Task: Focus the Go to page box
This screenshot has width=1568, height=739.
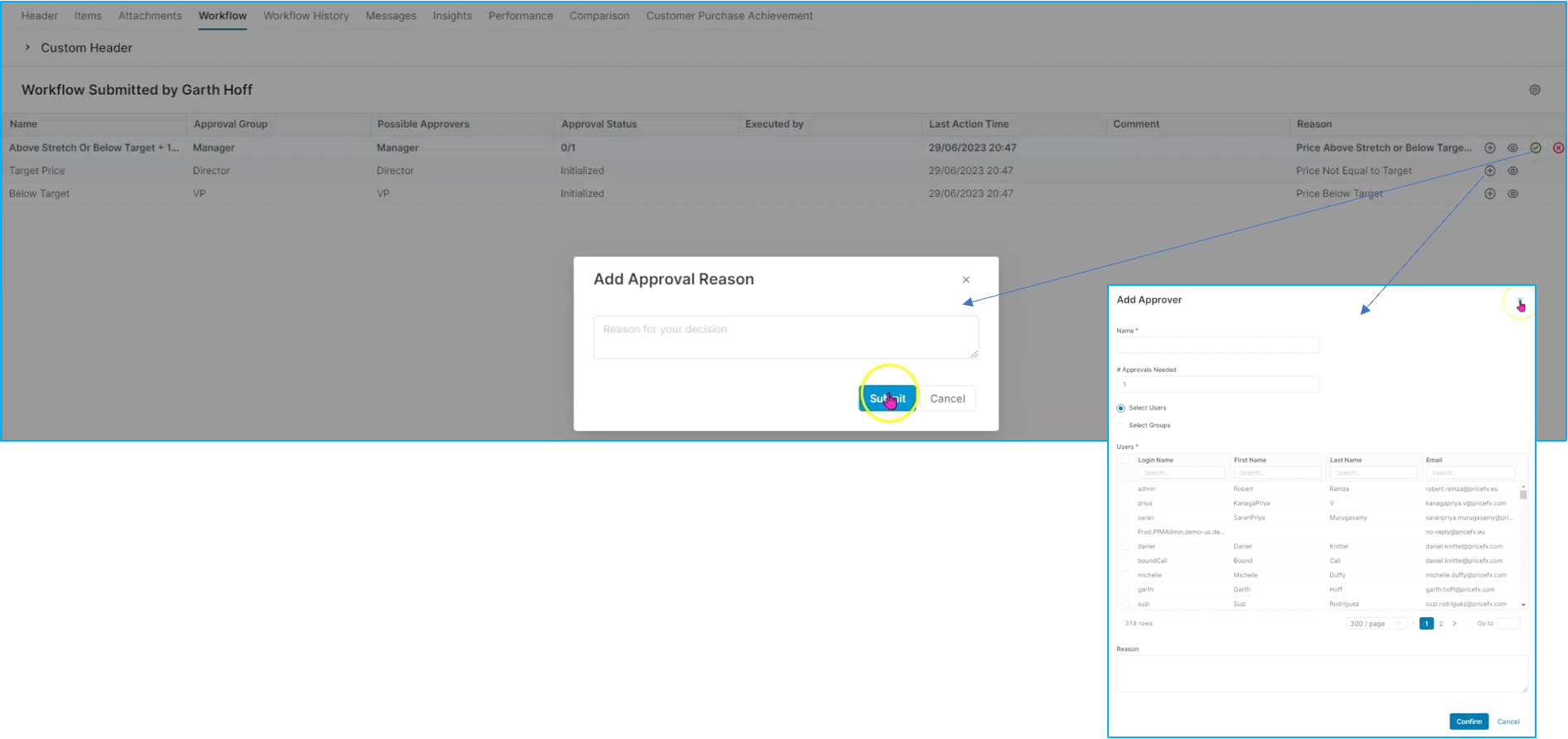Action: click(1509, 623)
